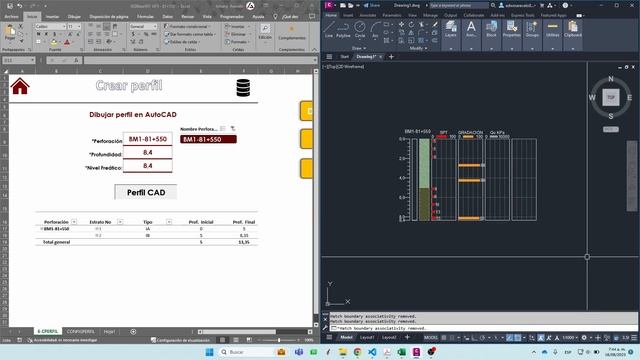640x360 pixels.
Task: Collapse the Excel ribbon with the chevron
Action: point(314,49)
